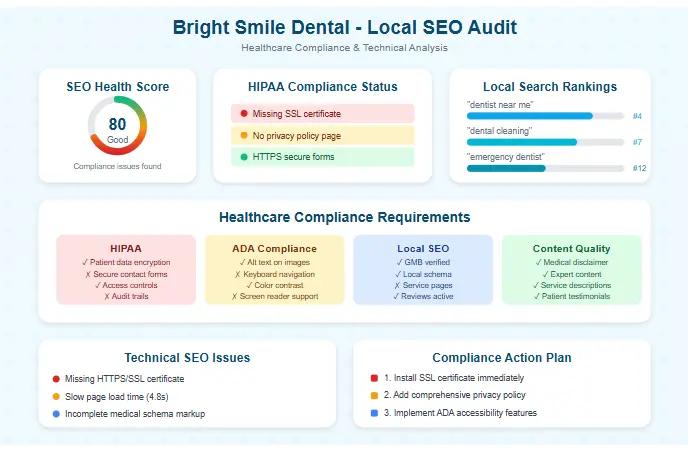Open the Content Quality card heading
Viewport: 688px width, 458px height.
point(571,248)
